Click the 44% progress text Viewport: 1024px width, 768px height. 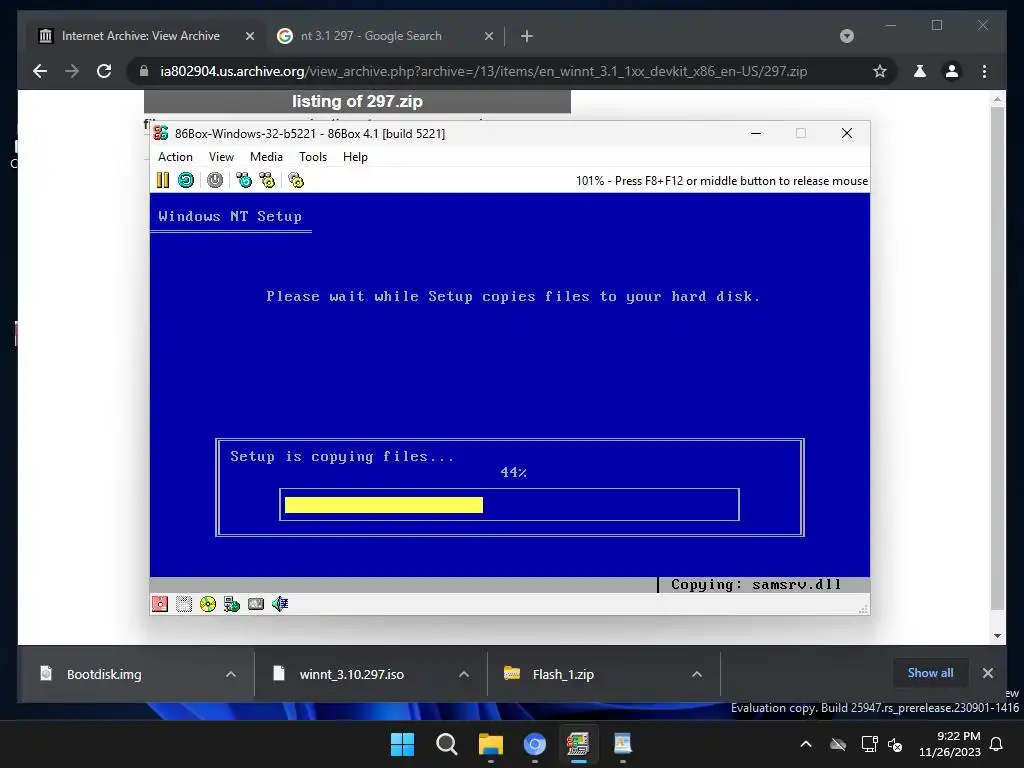pos(513,472)
